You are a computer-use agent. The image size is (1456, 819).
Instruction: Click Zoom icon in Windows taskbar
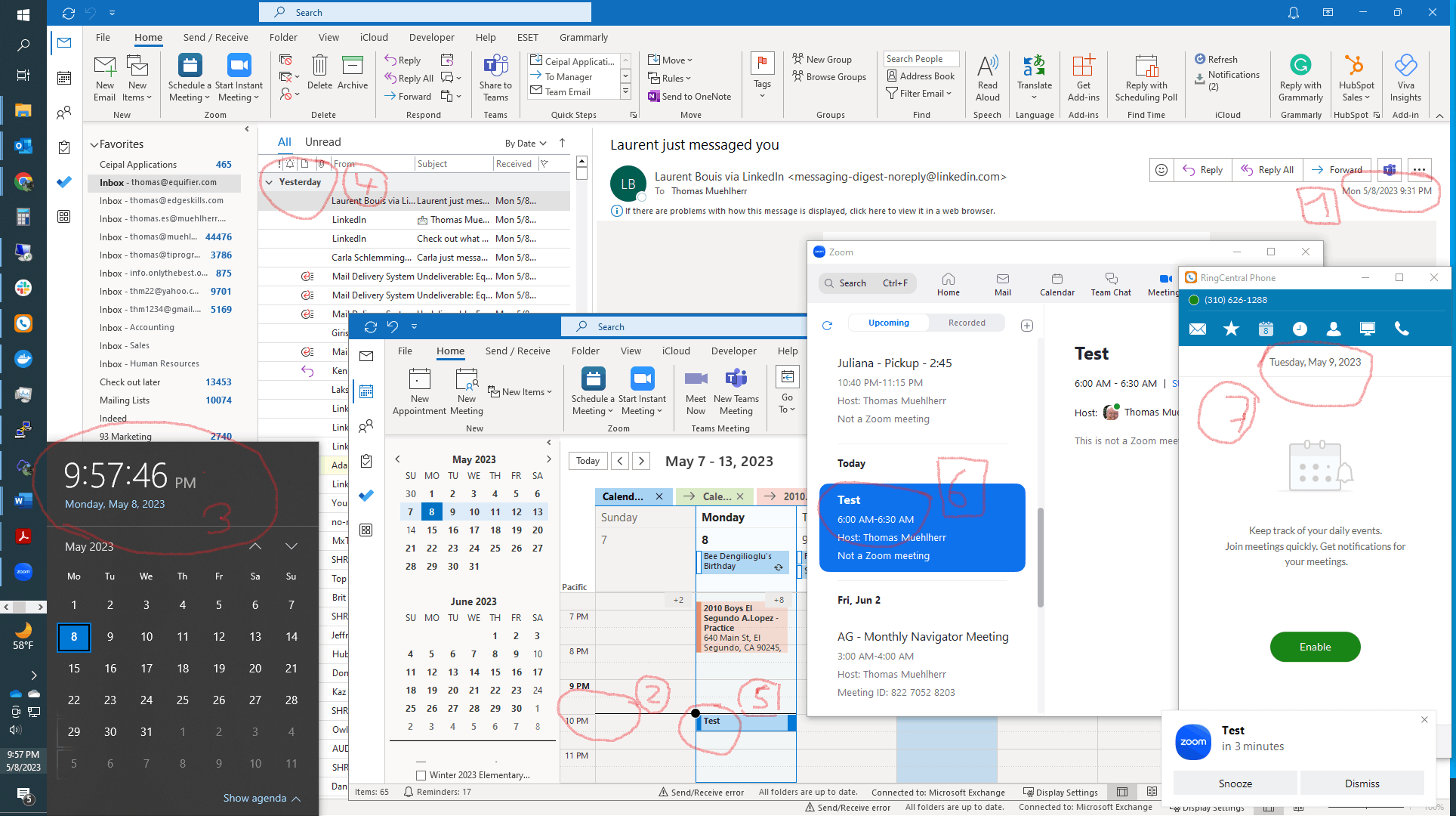[x=23, y=572]
